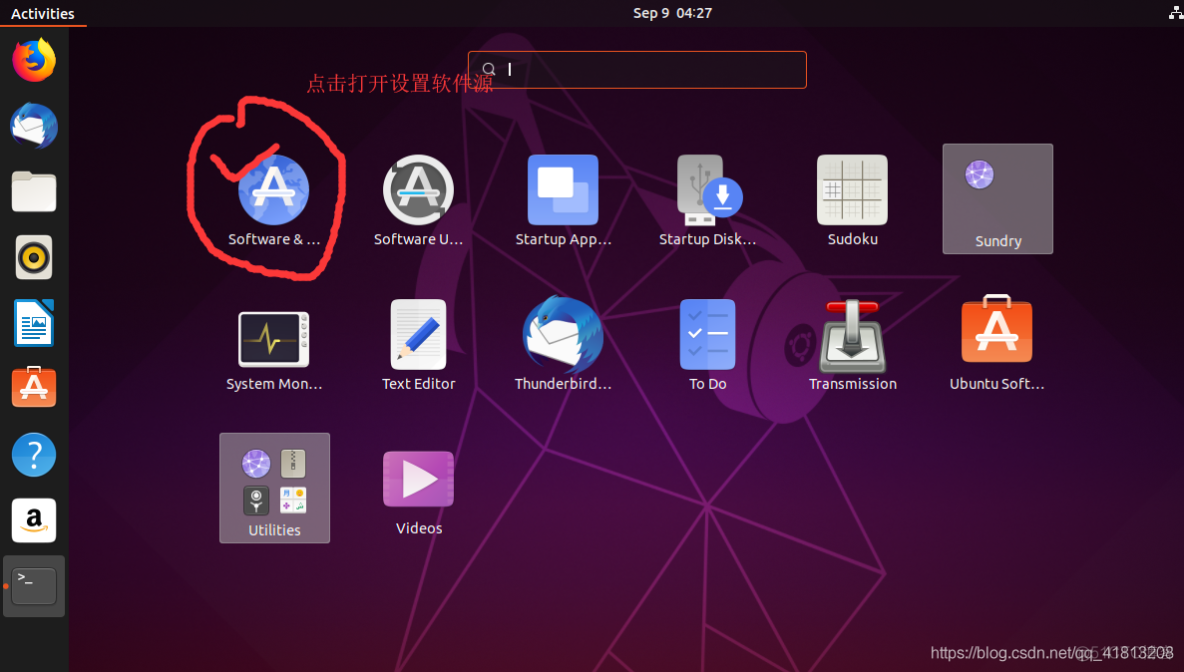This screenshot has height=672, width=1184.
Task: Launch System Monitor
Action: click(x=273, y=339)
